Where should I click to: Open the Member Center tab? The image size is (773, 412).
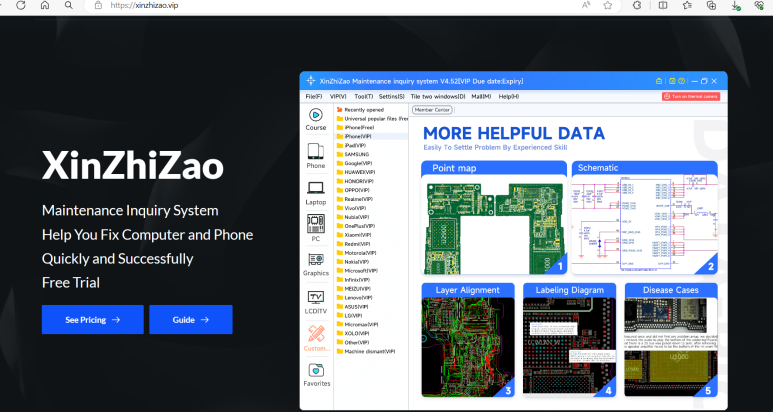[x=432, y=110]
